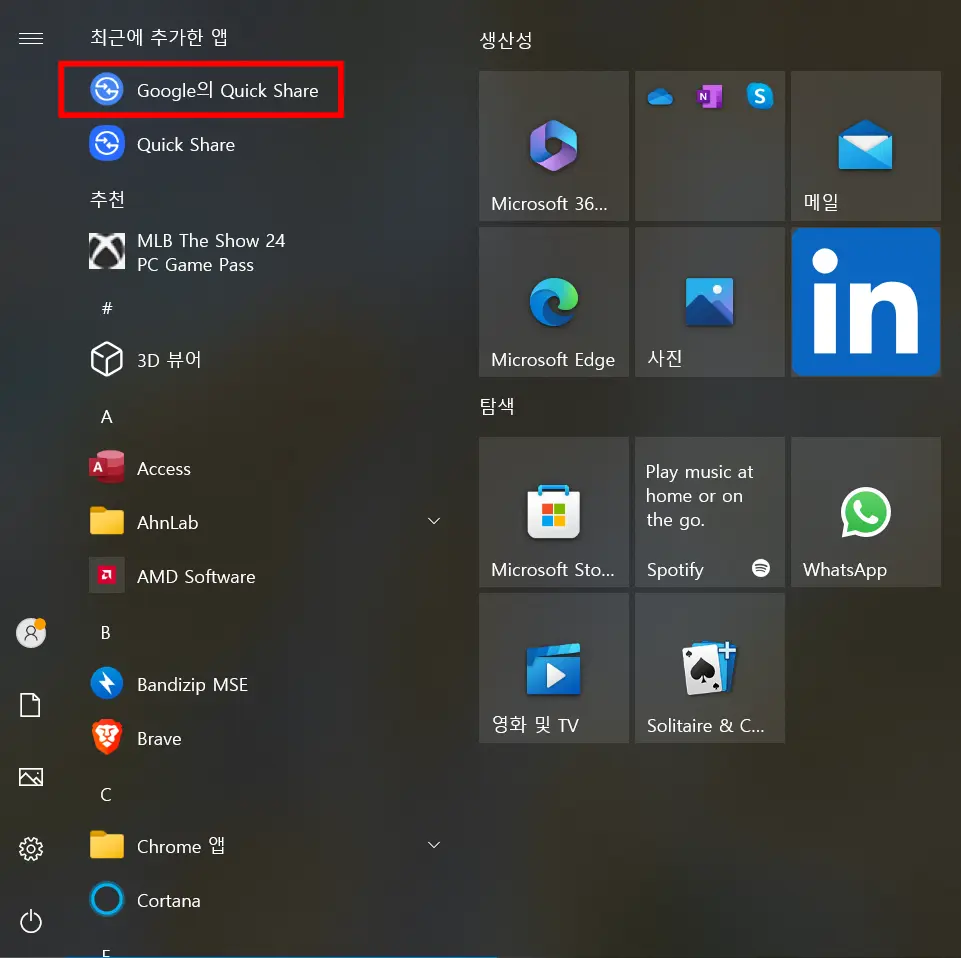Open the Microsoft Edge tile
Screen dimensions: 961x958
pos(553,302)
